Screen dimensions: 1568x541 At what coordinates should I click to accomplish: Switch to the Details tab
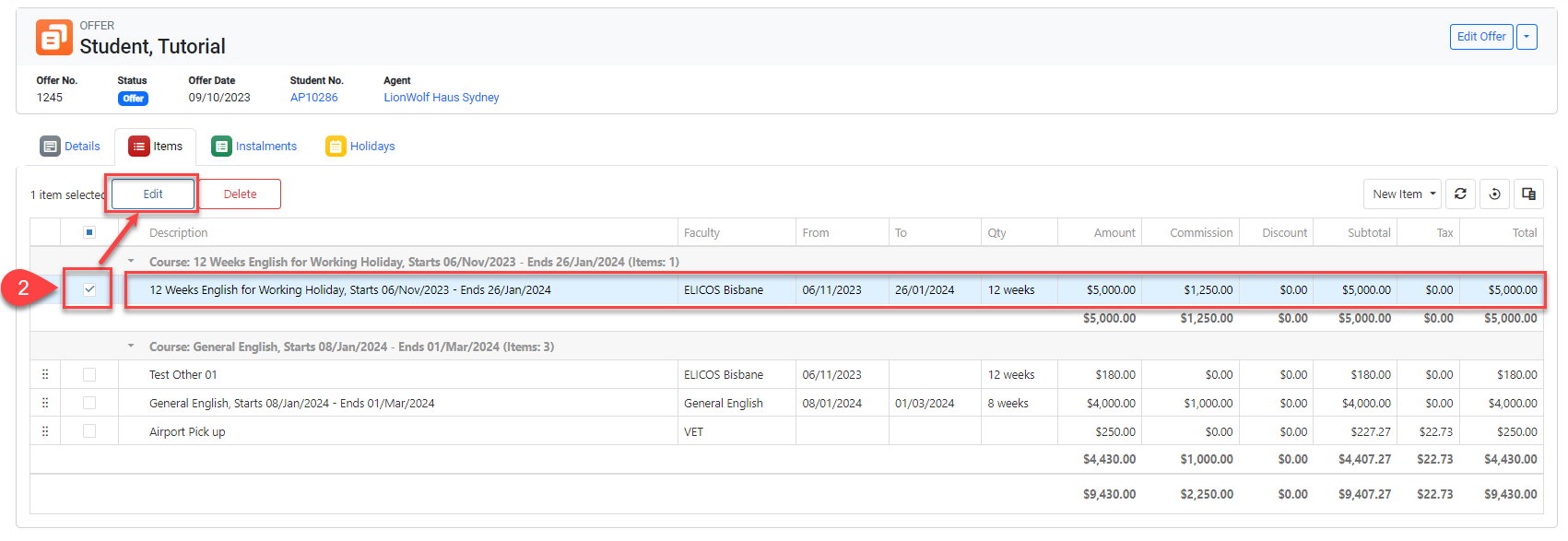(x=71, y=147)
